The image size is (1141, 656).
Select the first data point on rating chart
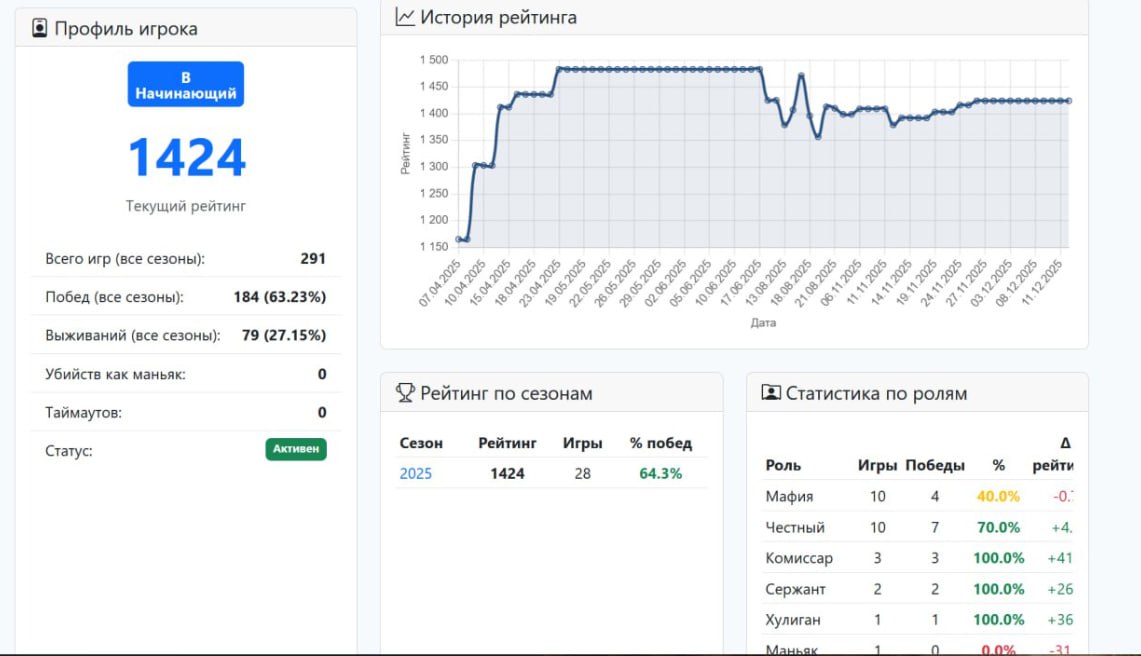[459, 239]
